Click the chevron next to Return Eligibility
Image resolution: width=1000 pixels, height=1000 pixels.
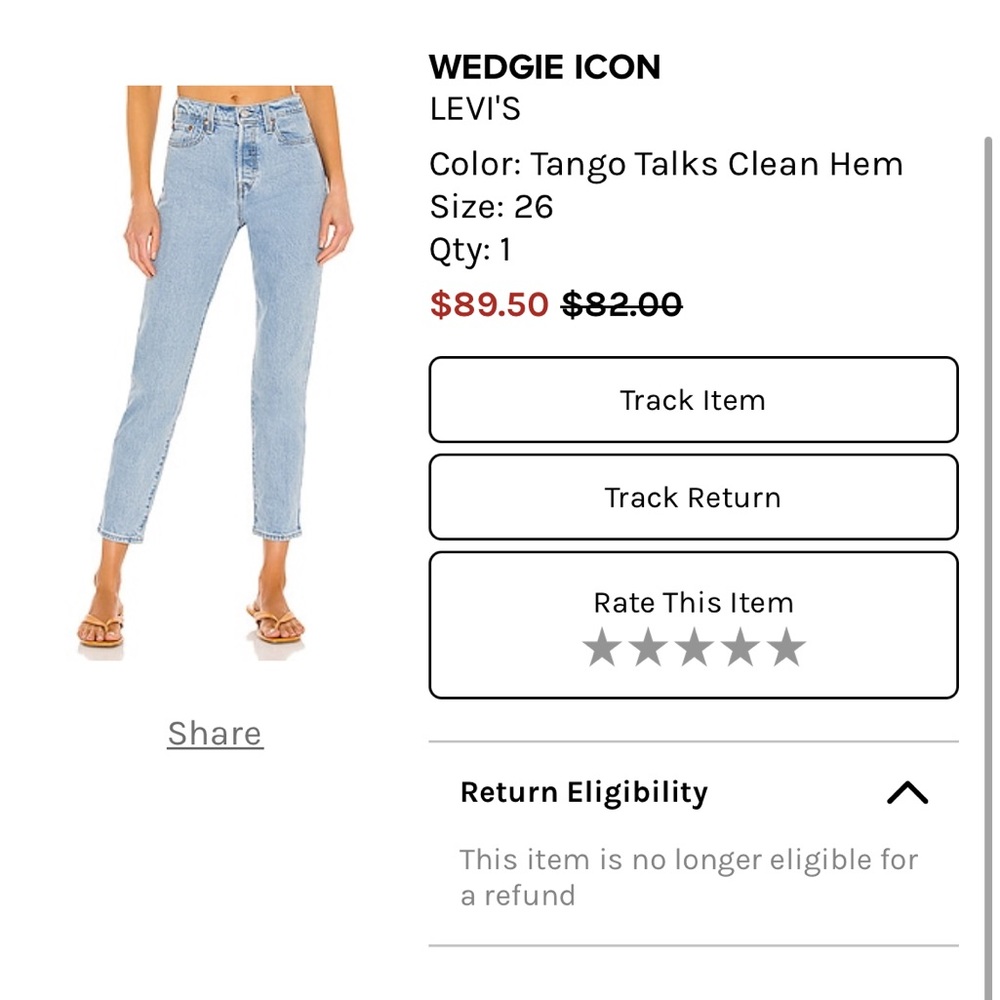(908, 792)
